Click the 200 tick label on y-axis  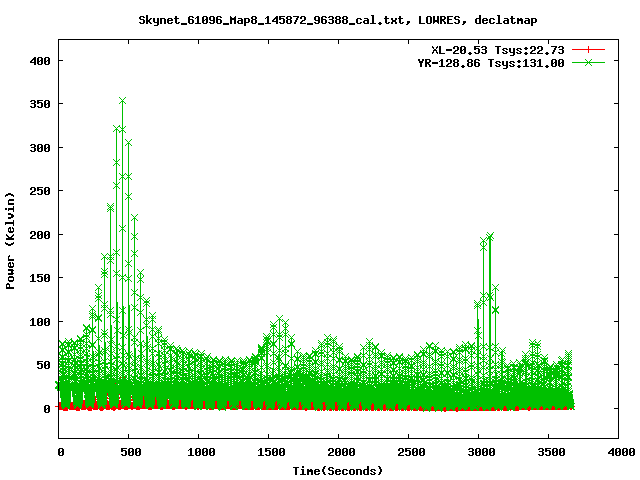click(x=40, y=235)
